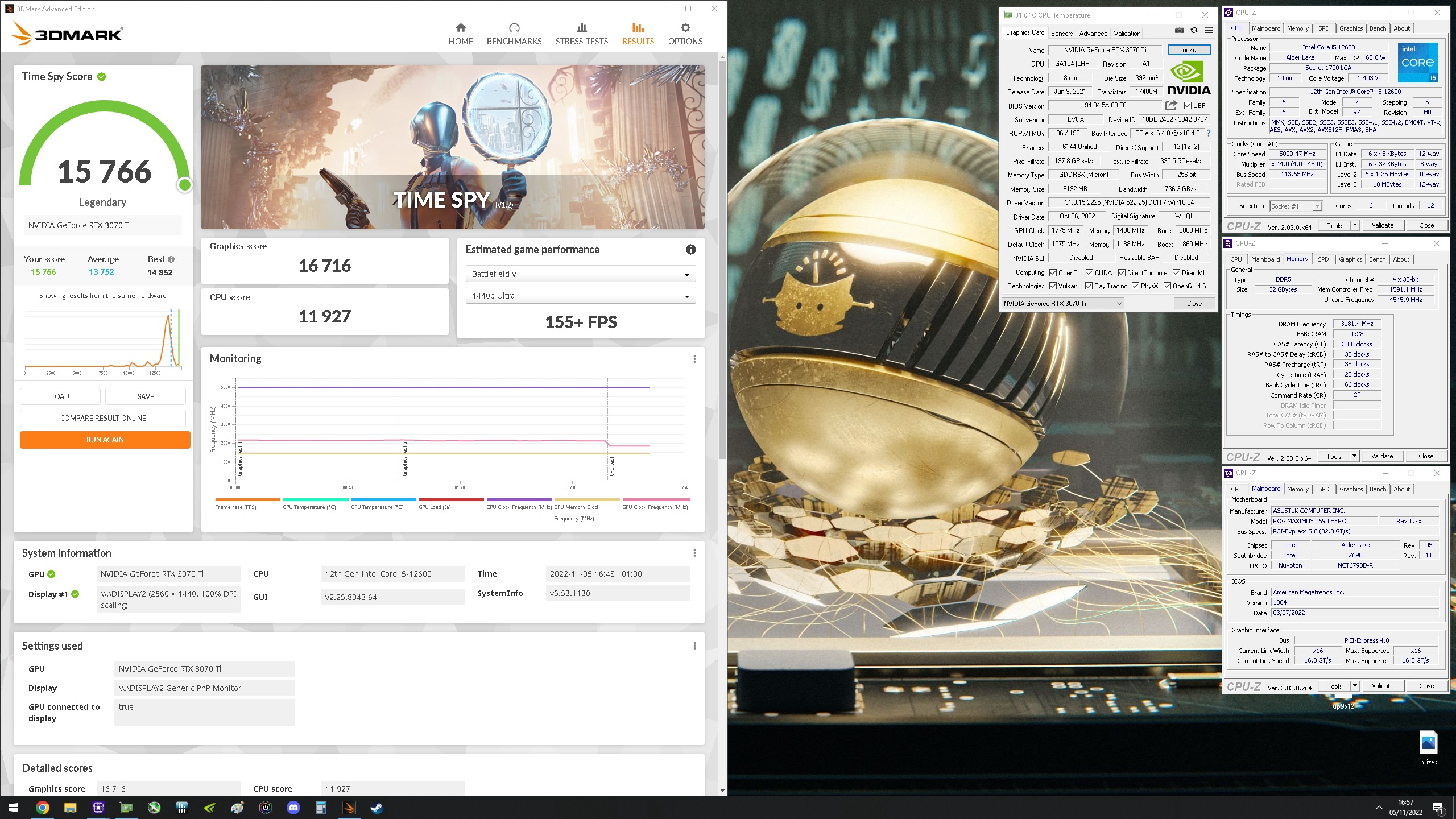Open Chrome from the taskbar
This screenshot has height=819, width=1456.
[x=42, y=808]
